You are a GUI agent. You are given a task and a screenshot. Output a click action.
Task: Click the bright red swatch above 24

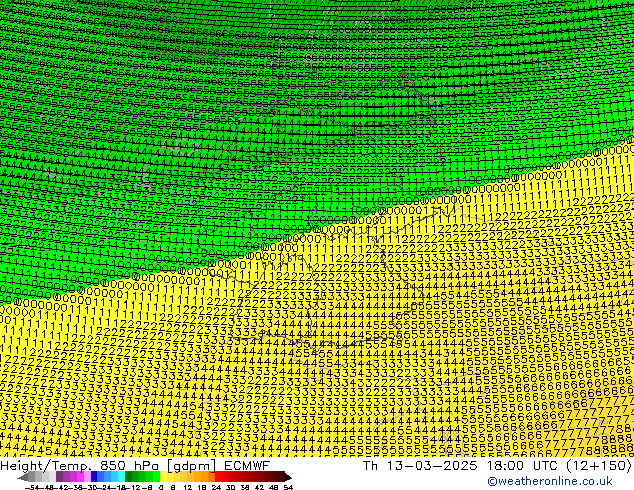(218, 477)
